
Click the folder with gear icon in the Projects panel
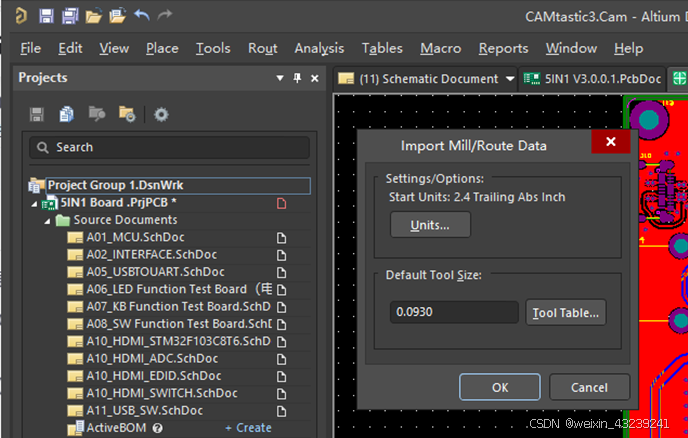coord(127,114)
